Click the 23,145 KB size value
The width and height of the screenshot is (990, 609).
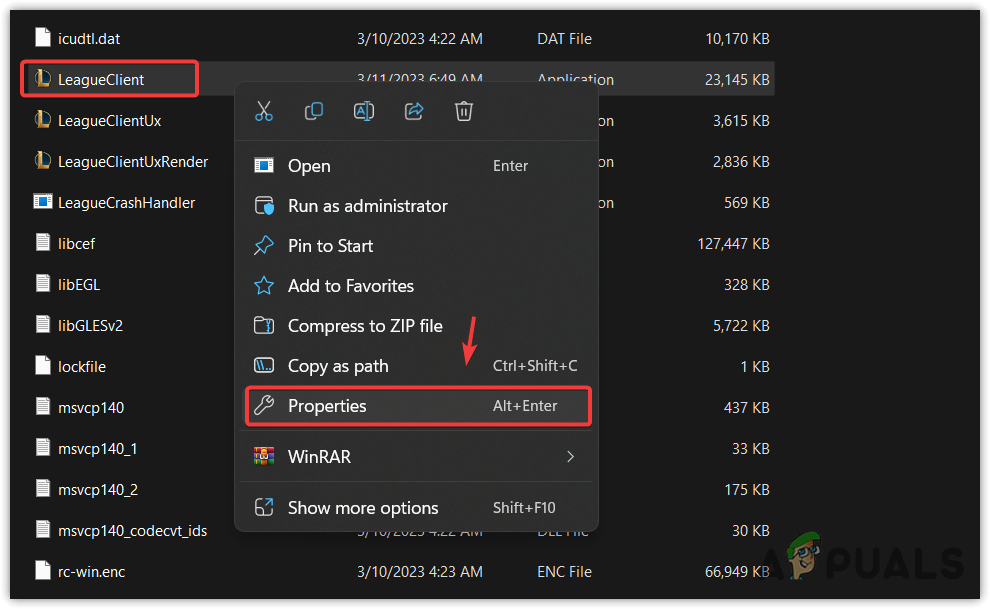pos(737,80)
